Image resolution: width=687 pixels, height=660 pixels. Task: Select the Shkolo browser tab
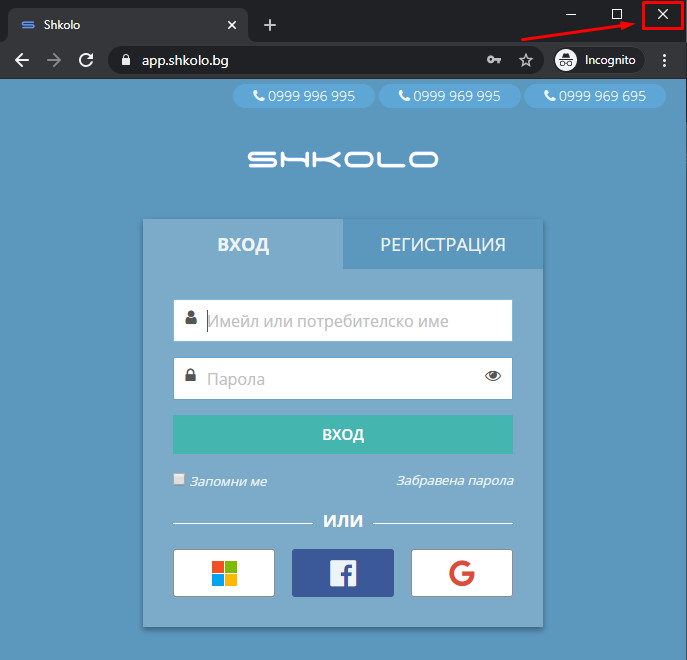(127, 25)
